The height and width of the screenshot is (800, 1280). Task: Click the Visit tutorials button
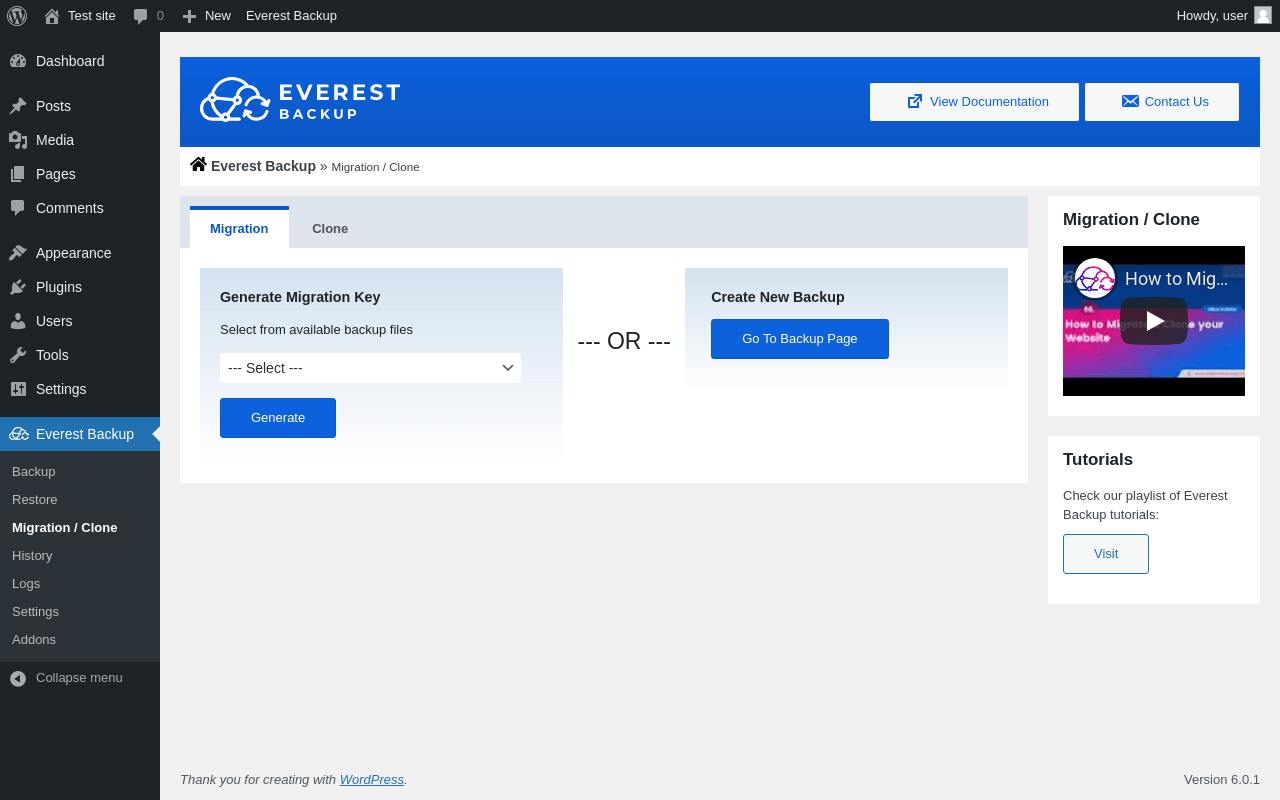coord(1106,554)
